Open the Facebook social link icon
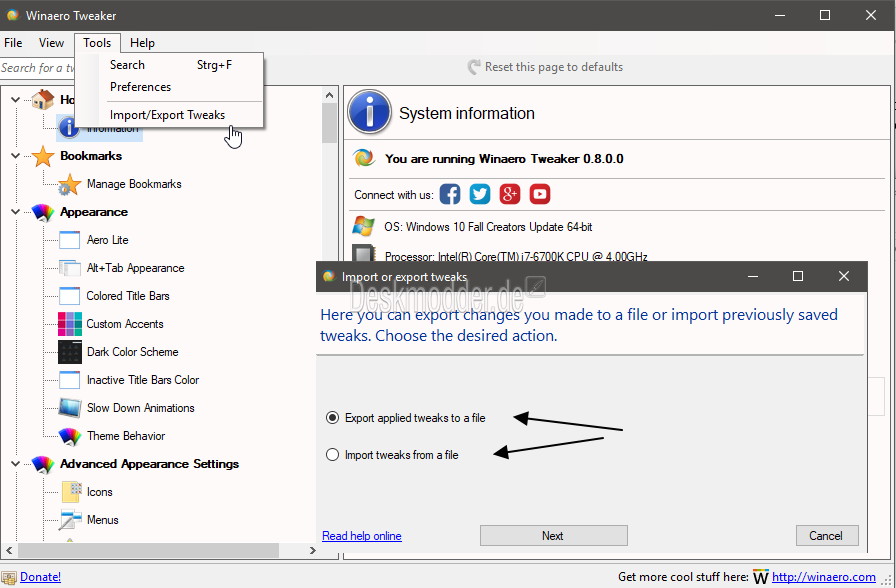This screenshot has width=896, height=588. coord(450,194)
